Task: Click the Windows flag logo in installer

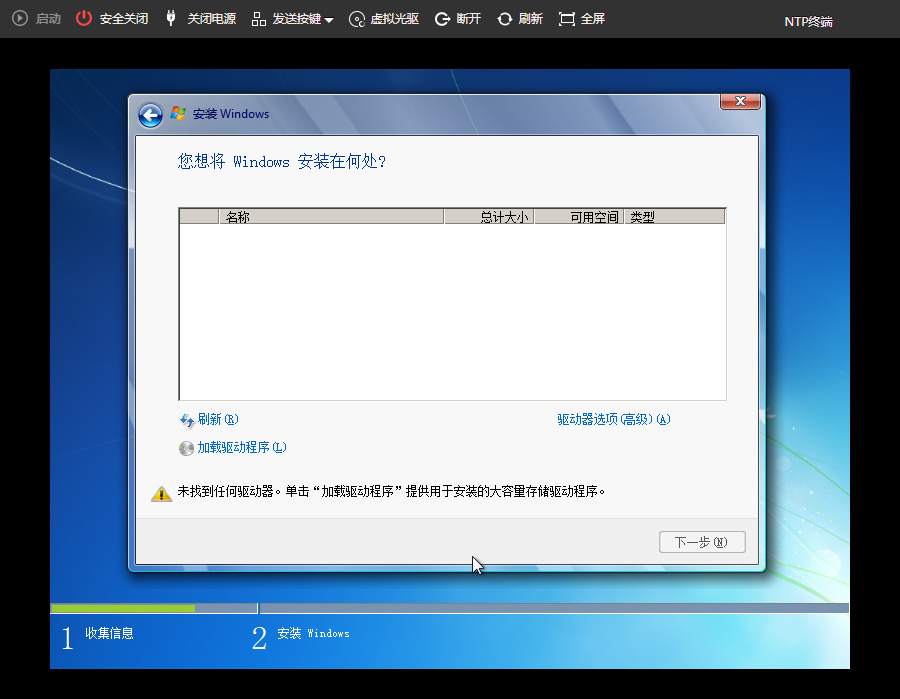Action: pos(178,113)
